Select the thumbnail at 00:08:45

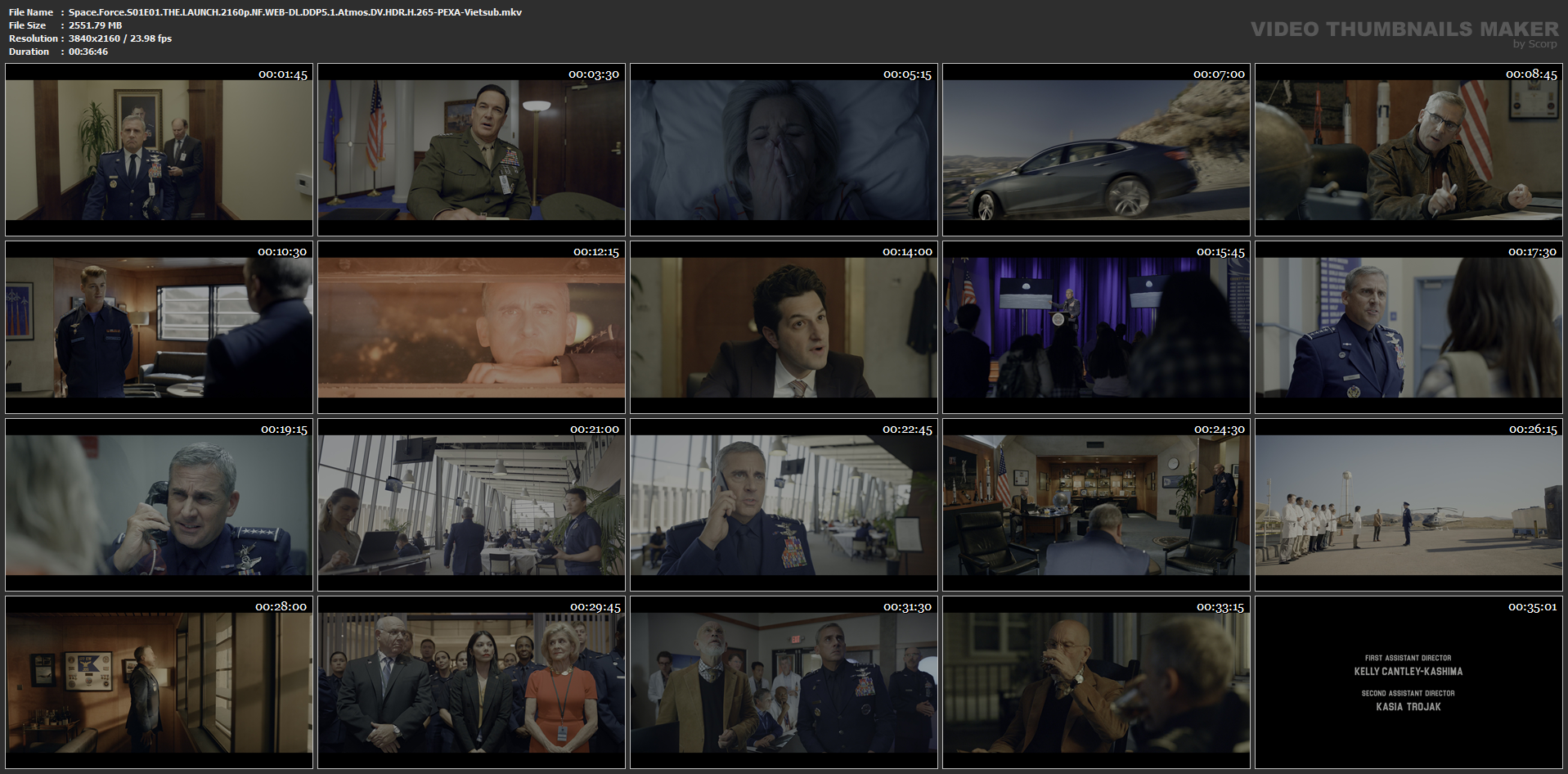[1409, 150]
